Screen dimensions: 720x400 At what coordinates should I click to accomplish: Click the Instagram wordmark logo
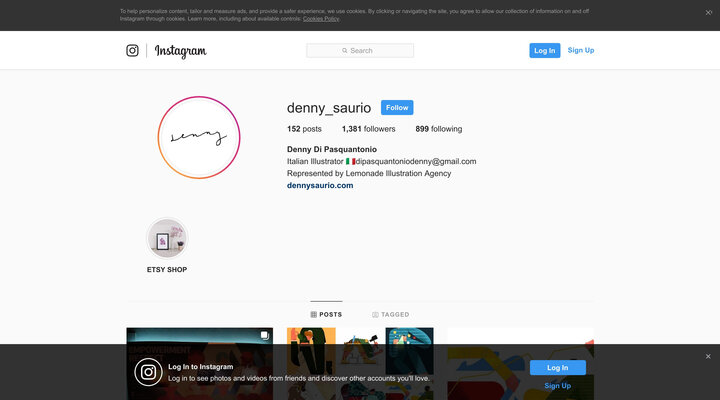coord(180,51)
